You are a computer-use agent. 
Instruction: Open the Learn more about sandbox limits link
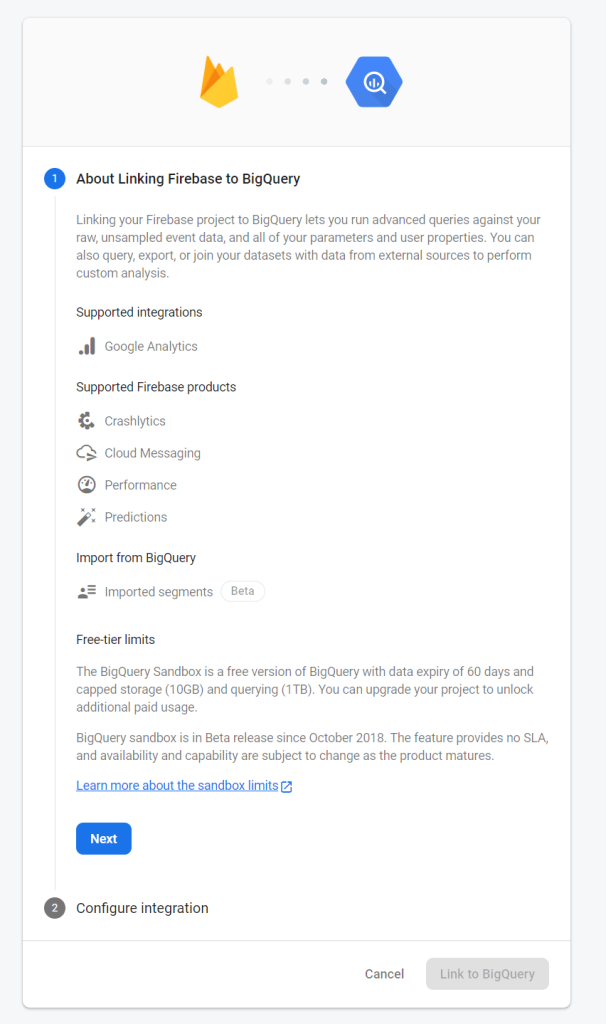(x=177, y=786)
